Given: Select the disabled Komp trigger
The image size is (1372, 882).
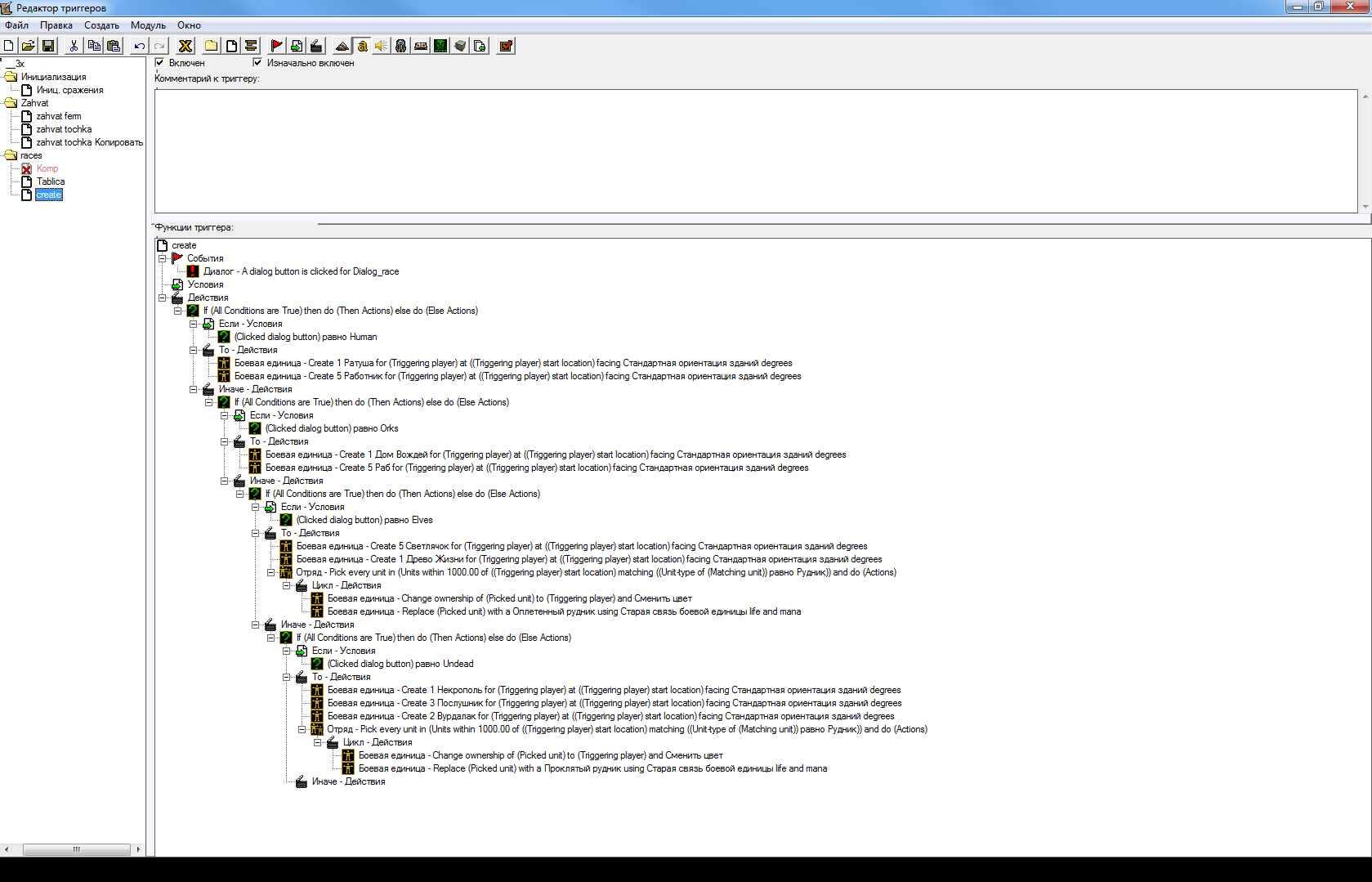Looking at the screenshot, I should coord(47,168).
